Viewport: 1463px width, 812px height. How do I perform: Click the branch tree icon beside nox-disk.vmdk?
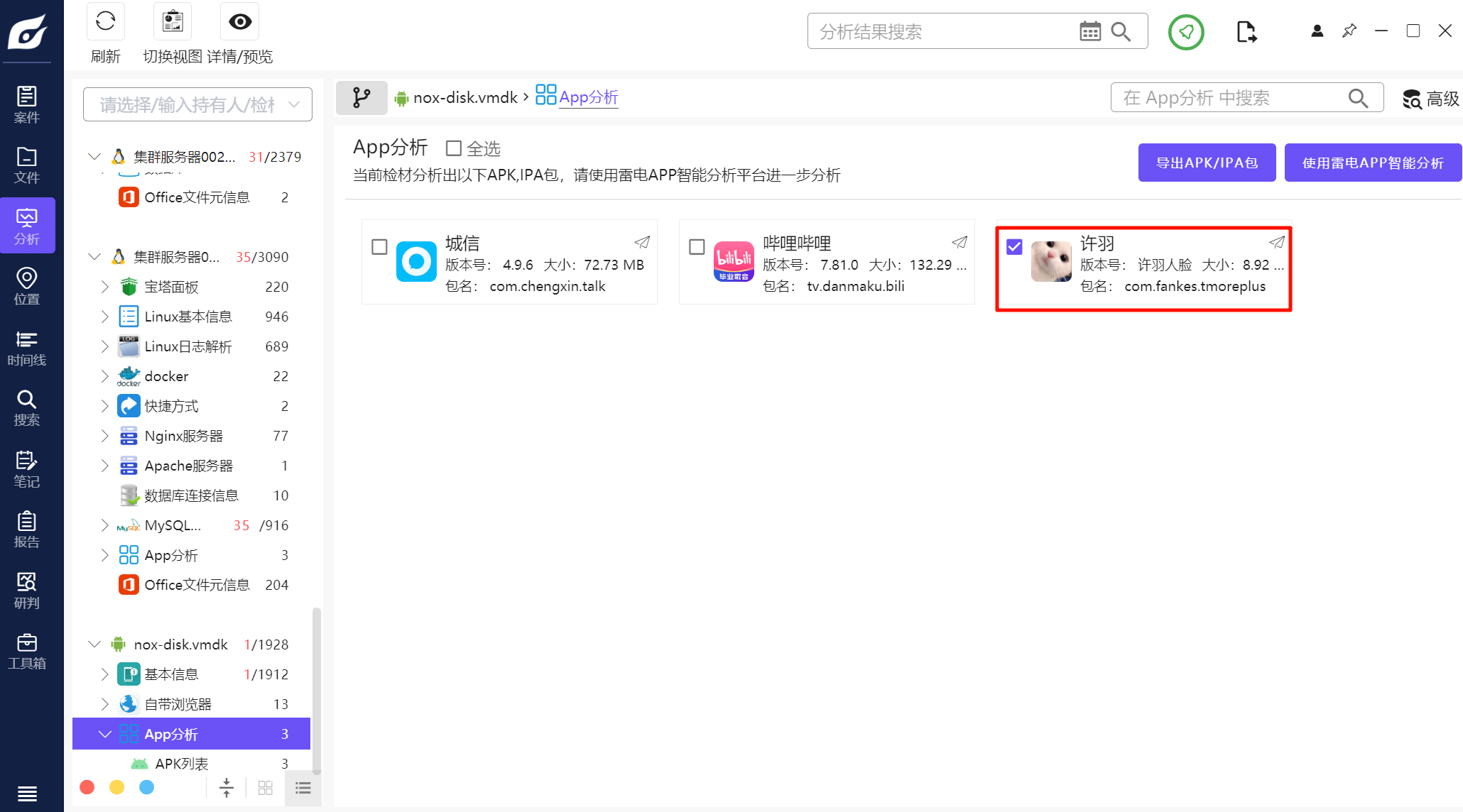[x=361, y=97]
